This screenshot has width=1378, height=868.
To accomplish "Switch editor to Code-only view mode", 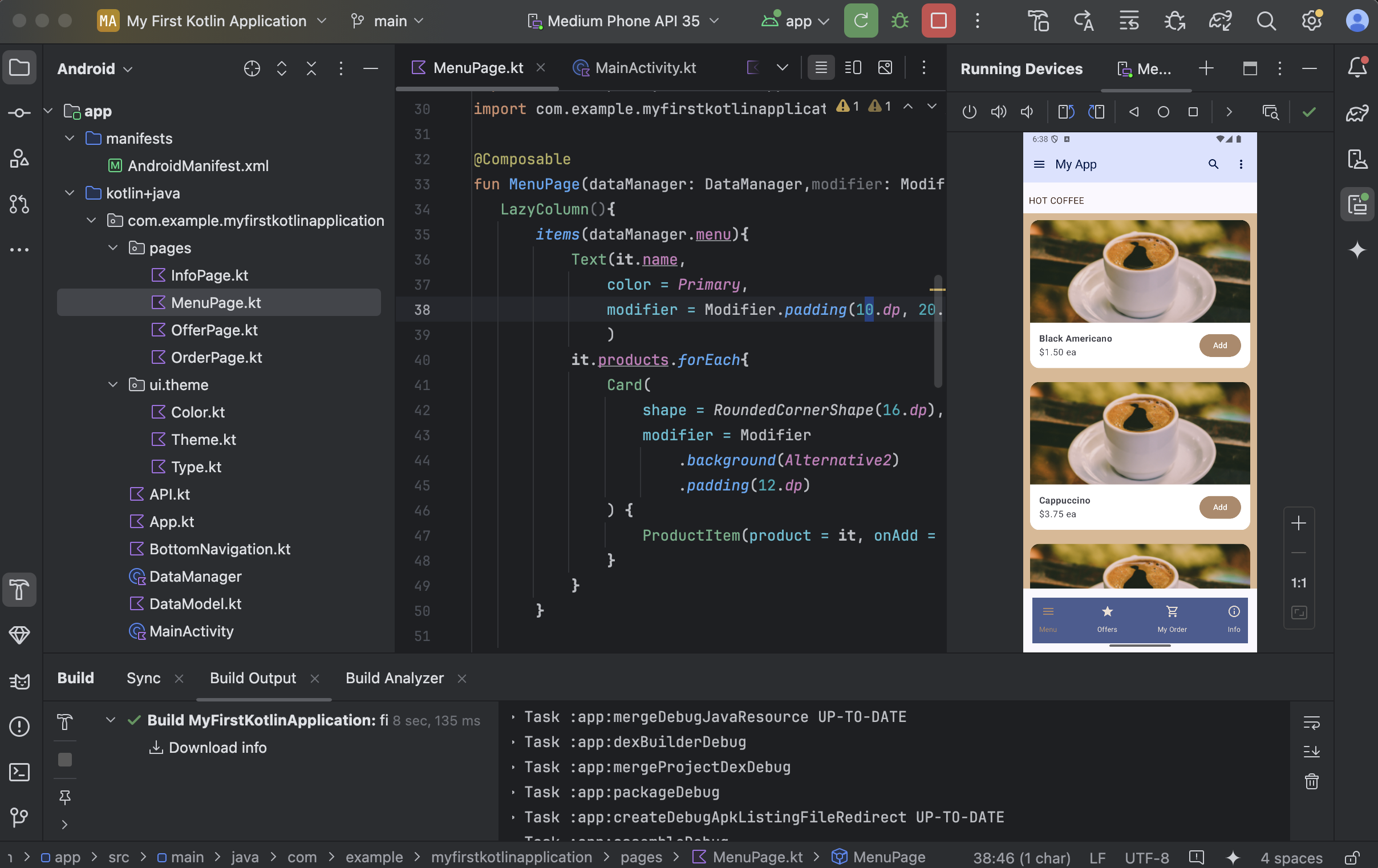I will tap(821, 68).
